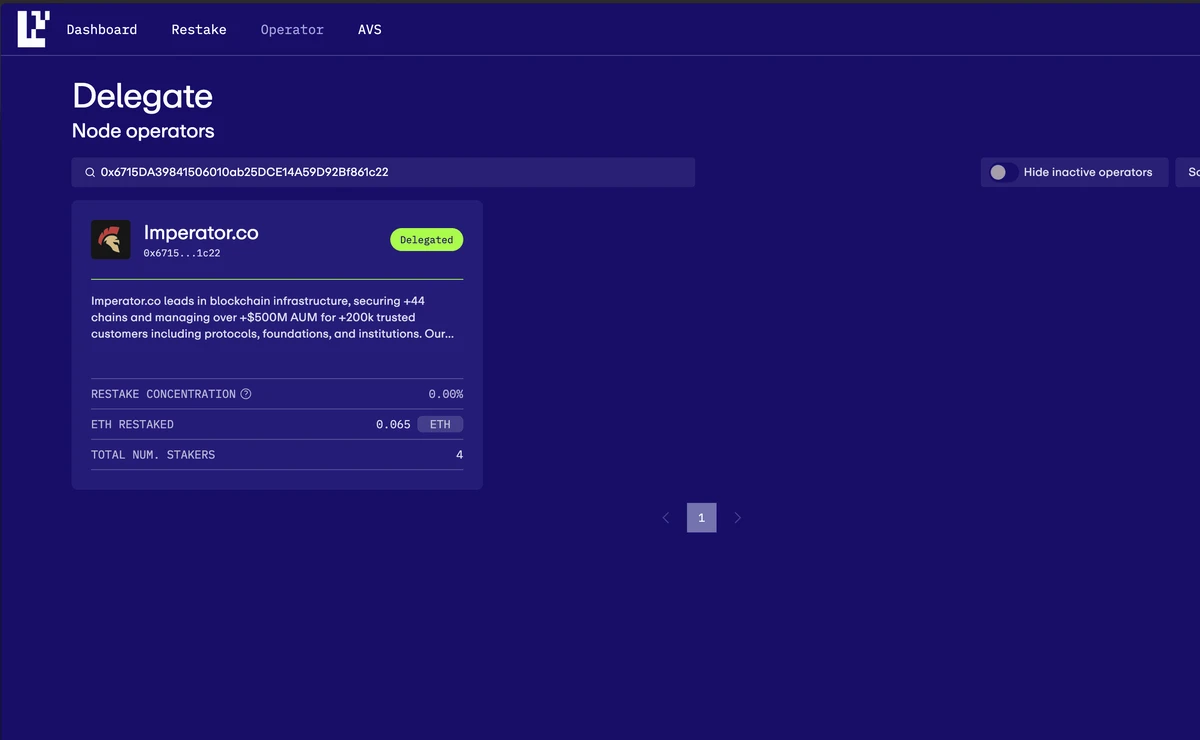Click the Imperator.co helmet logo

[111, 240]
